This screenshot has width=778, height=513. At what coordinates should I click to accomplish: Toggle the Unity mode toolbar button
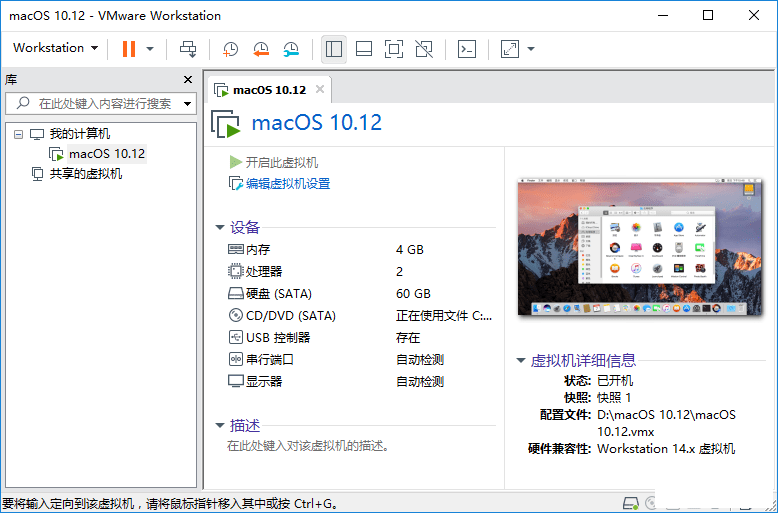[424, 48]
